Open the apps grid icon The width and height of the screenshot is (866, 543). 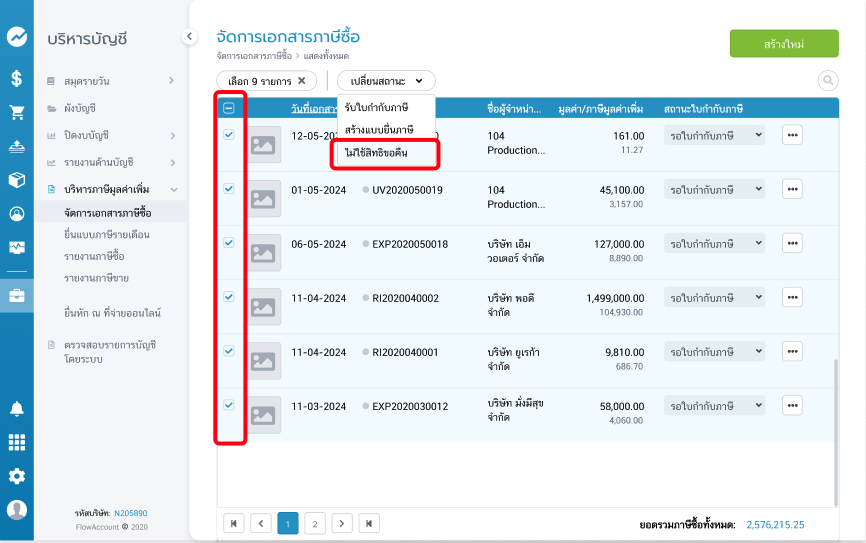click(16, 442)
